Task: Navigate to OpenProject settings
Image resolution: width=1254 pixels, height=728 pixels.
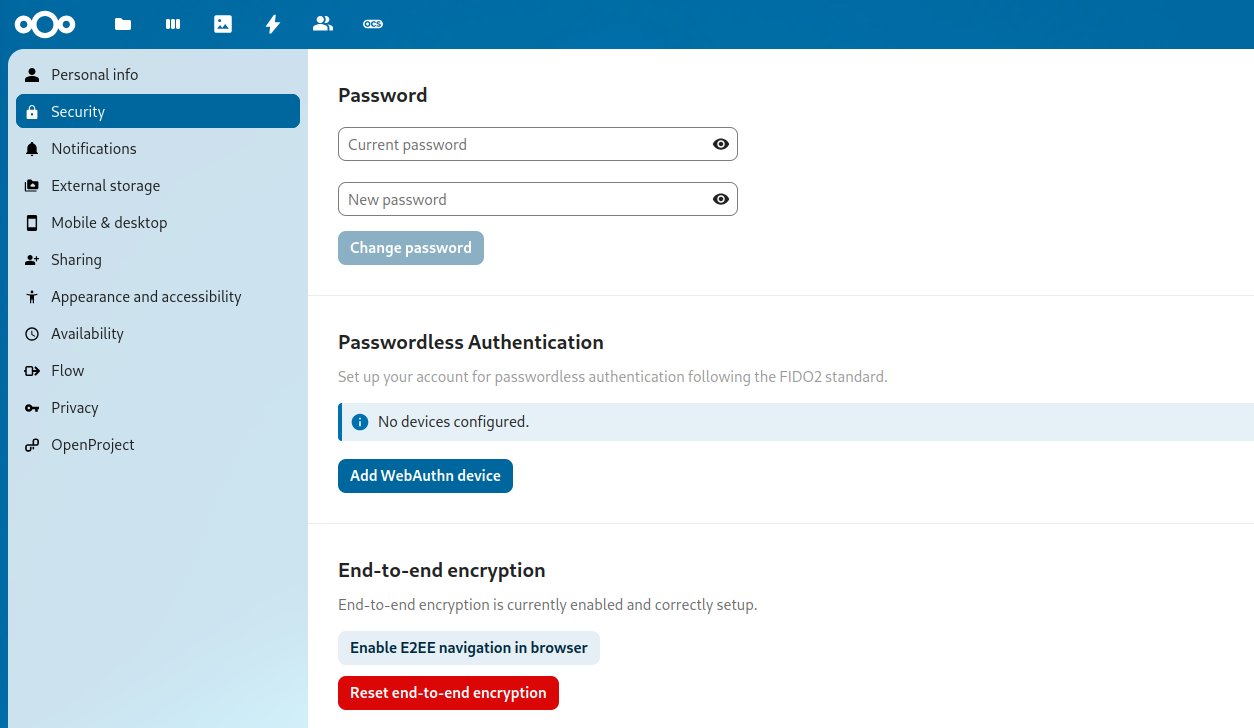Action: pyautogui.click(x=93, y=445)
